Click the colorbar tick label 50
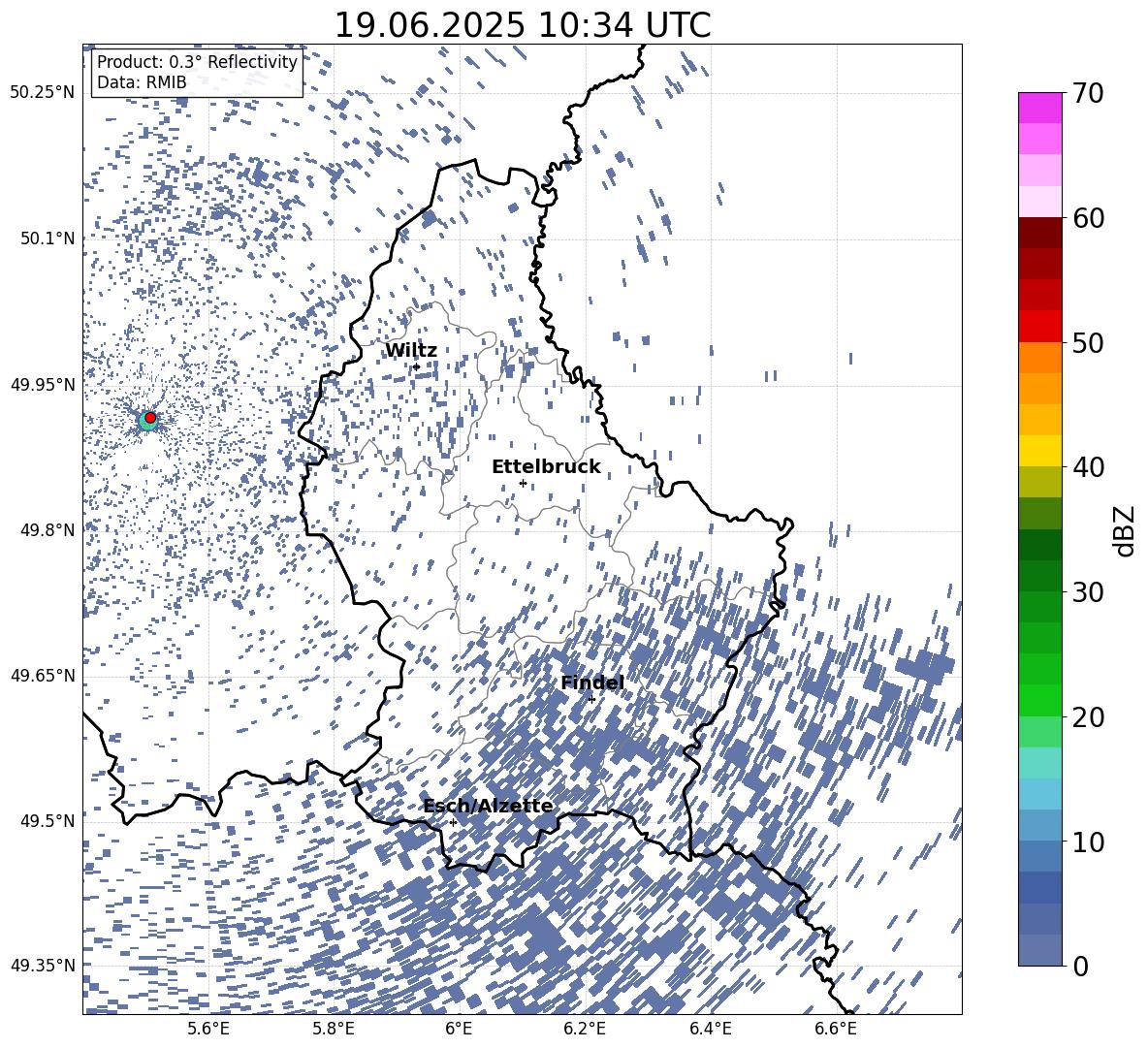1148x1048 pixels. coord(1088,343)
